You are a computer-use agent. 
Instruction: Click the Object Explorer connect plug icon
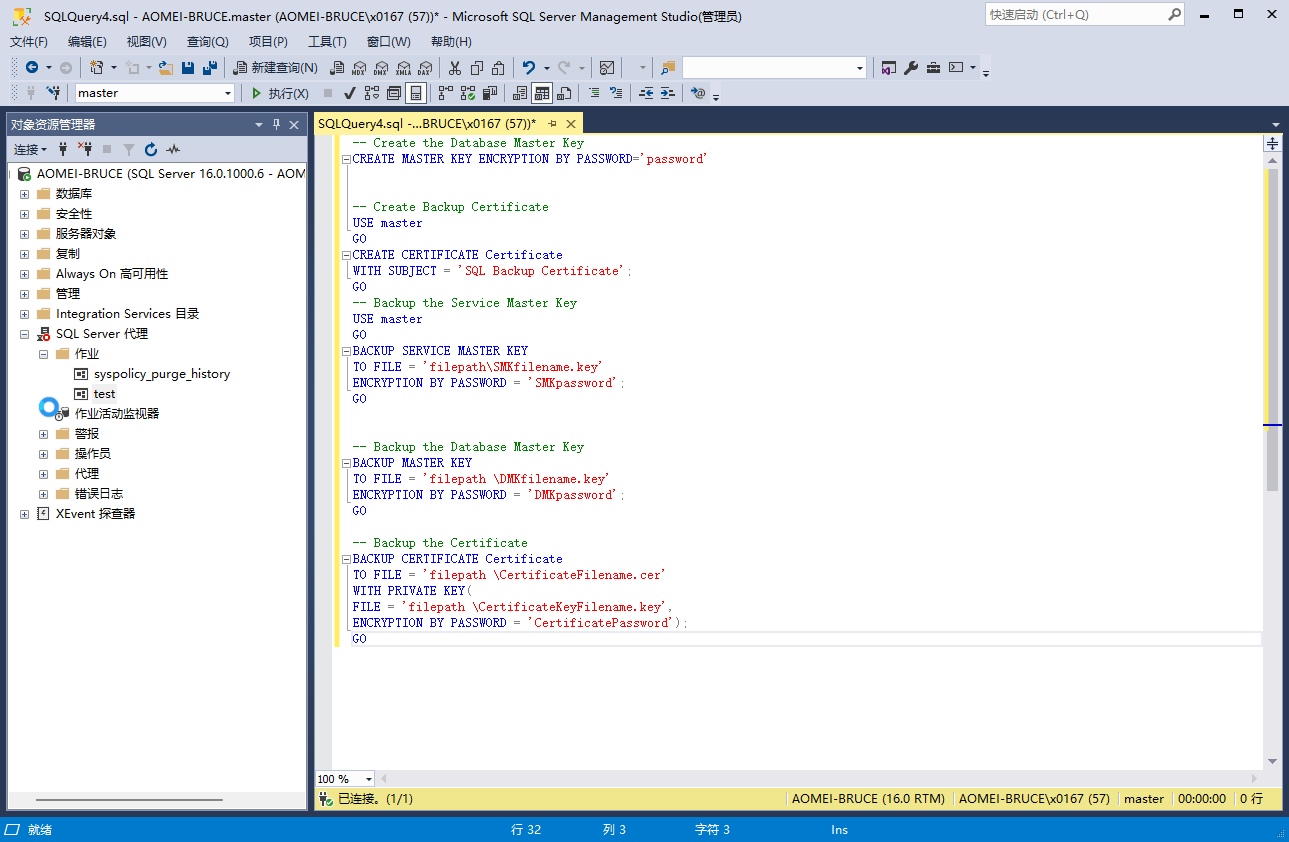64,149
